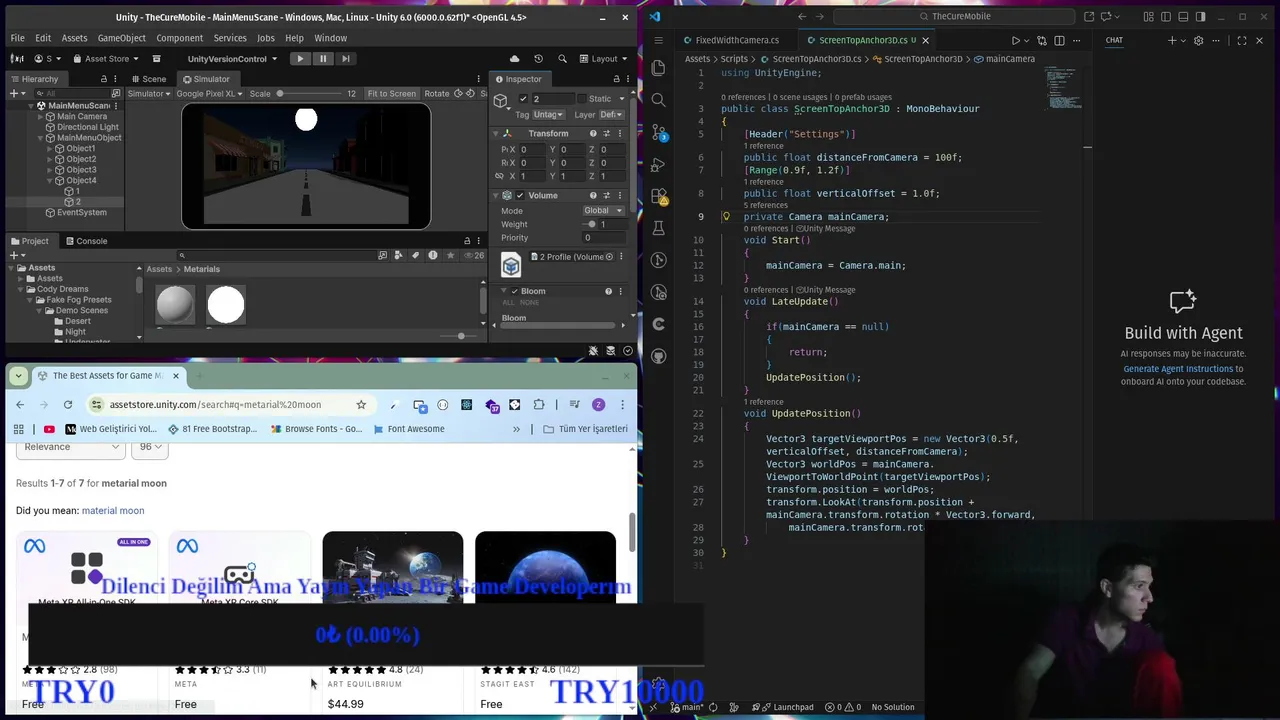The image size is (1280, 720).
Task: Adjust the Simulator Scale slider
Action: click(x=310, y=94)
